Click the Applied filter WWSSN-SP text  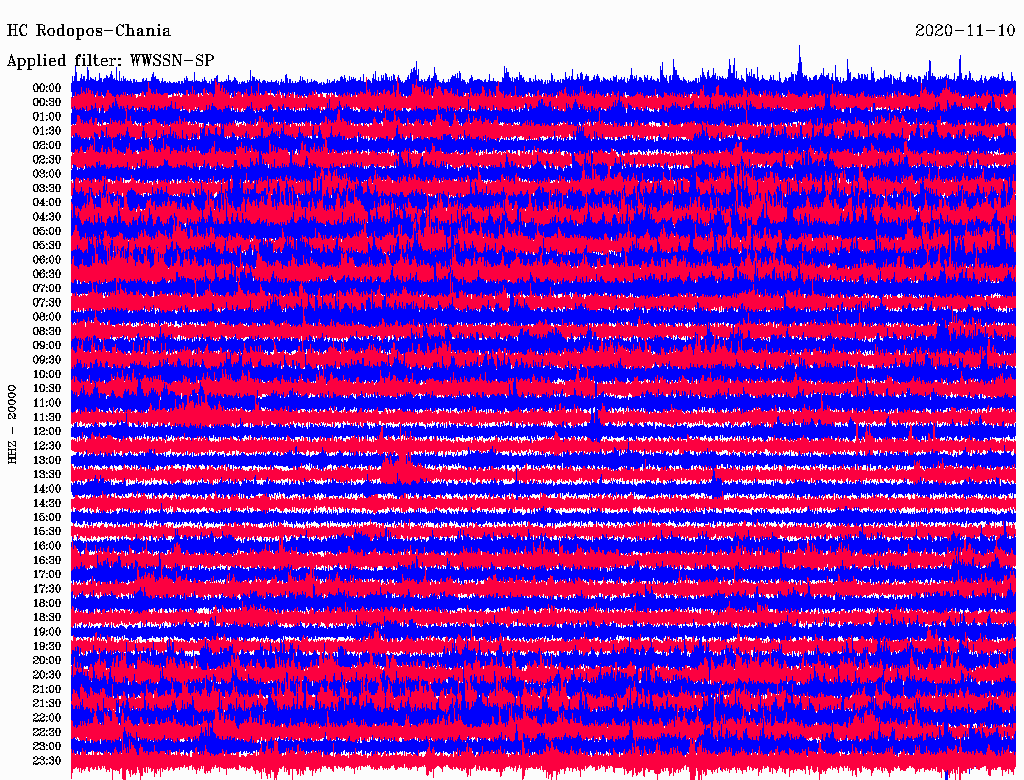(x=110, y=61)
